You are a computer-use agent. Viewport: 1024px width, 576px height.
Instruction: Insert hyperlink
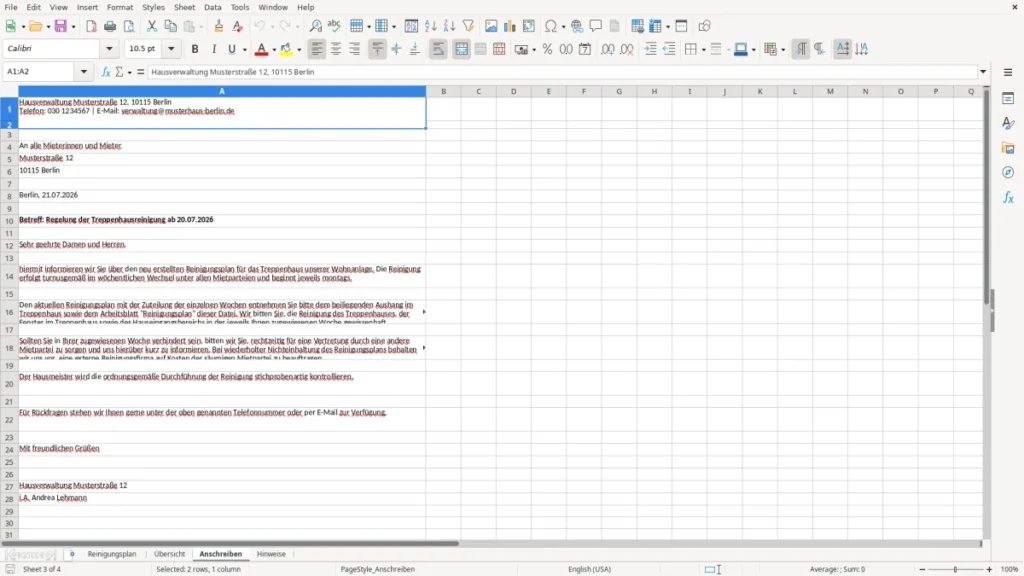tap(577, 26)
